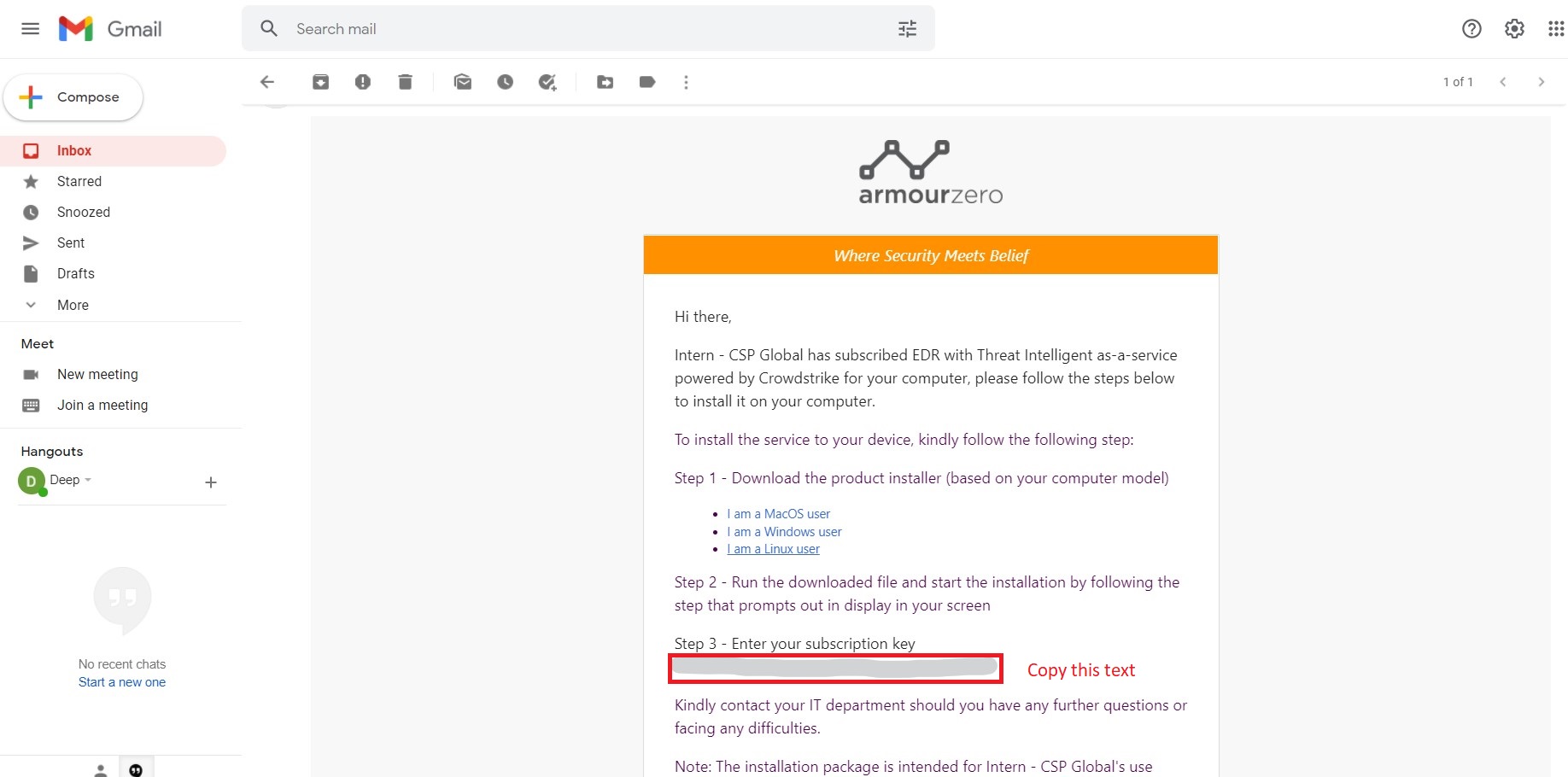Go back to inbox arrow
1568x777 pixels.
click(267, 82)
